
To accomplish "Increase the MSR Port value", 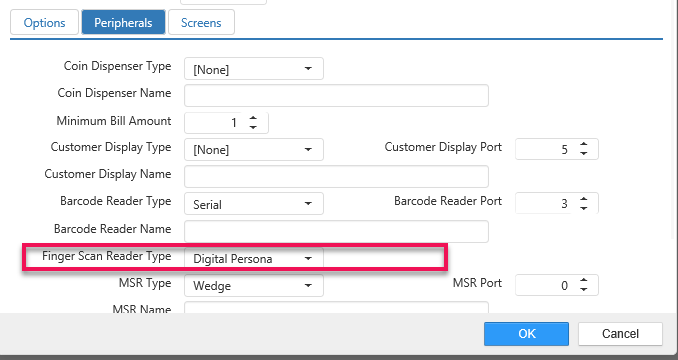I will [584, 280].
